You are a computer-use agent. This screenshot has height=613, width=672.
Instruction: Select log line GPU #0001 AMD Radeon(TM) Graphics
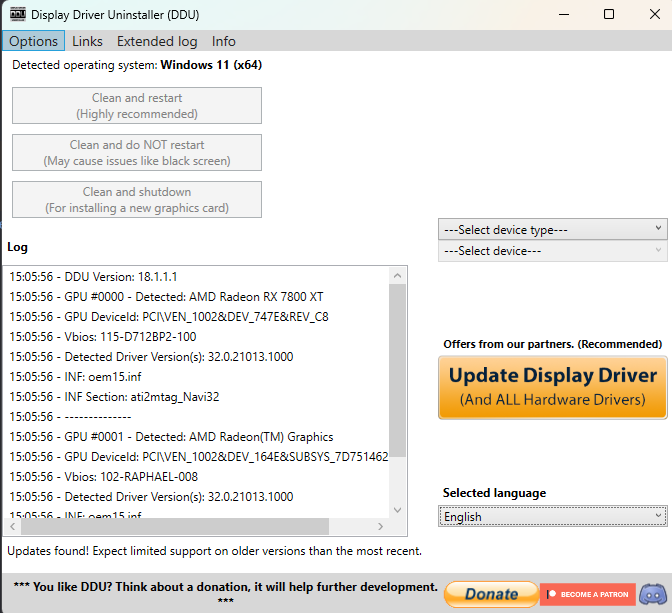171,437
